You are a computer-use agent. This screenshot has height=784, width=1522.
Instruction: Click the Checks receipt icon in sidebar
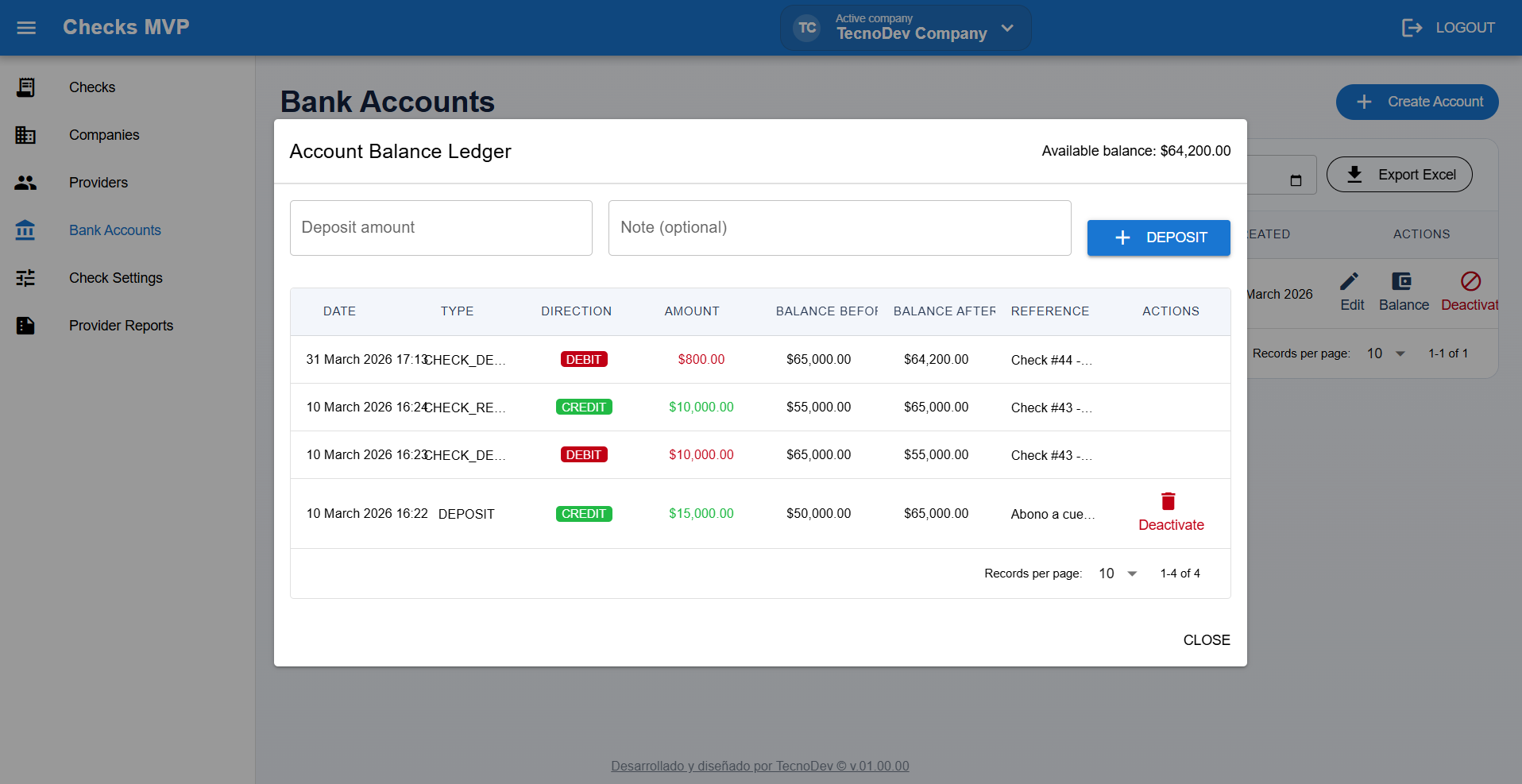coord(25,87)
